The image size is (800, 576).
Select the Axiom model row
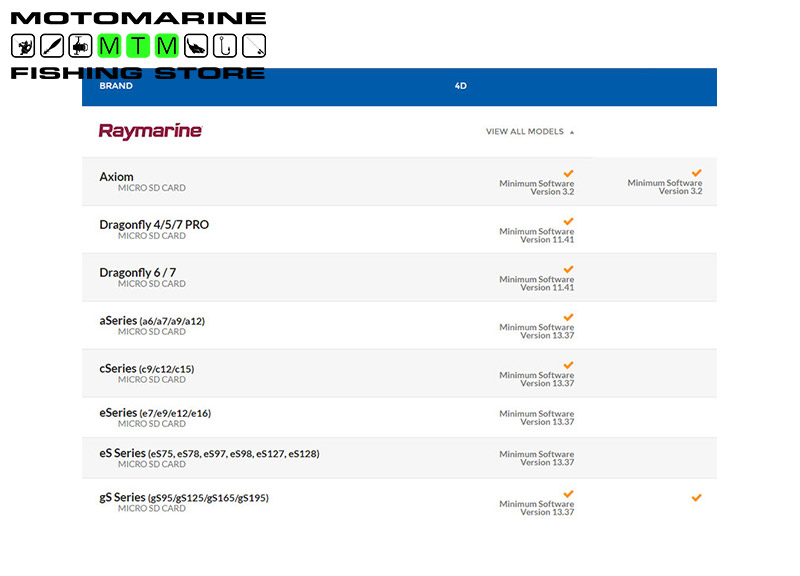click(x=116, y=177)
